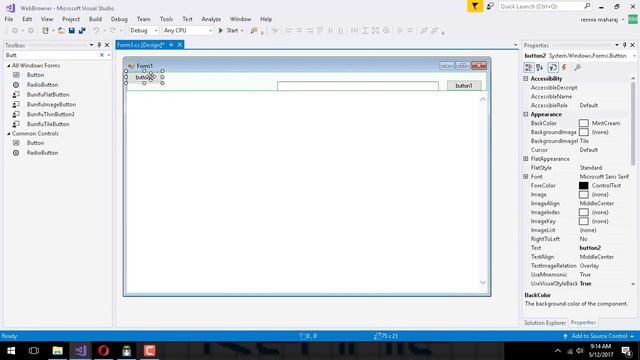
Task: Close the Form1.cs [Design] tab
Action: (x=180, y=45)
